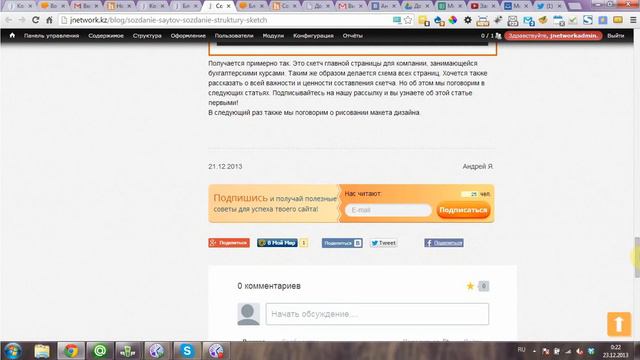Click the gray commenter avatar
This screenshot has height=360, width=640.
tap(249, 314)
